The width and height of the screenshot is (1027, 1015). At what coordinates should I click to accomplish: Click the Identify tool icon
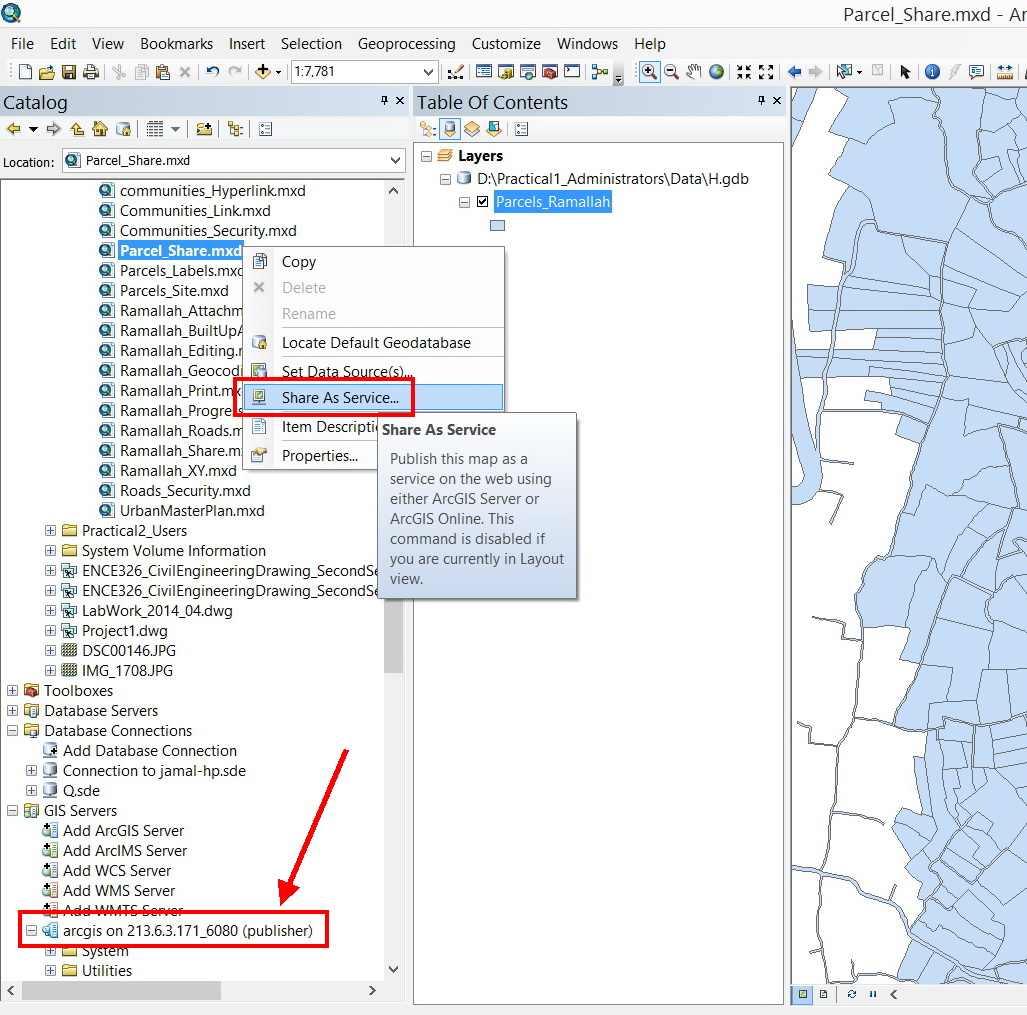[932, 72]
